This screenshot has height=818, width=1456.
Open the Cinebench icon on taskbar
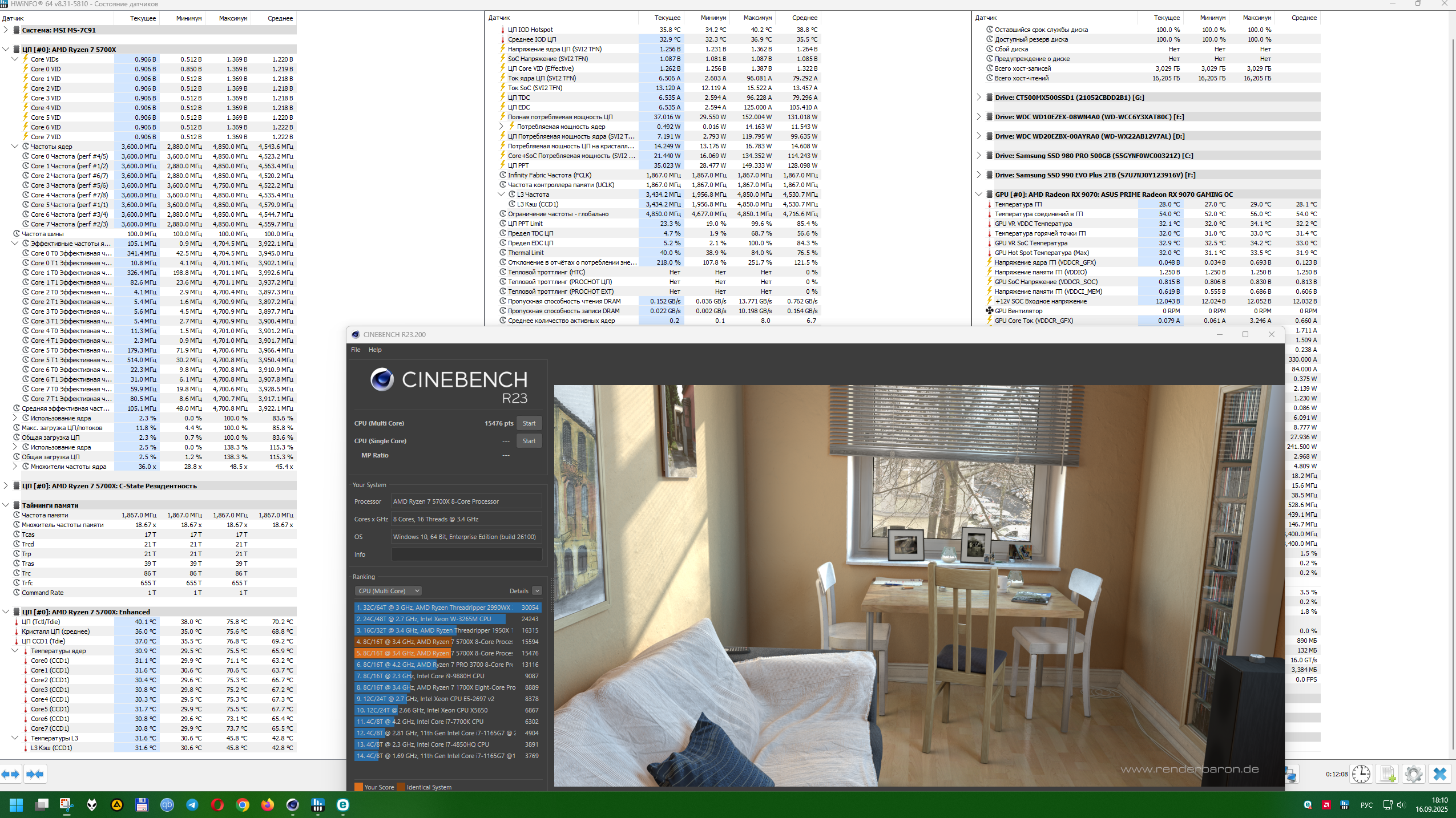[x=293, y=805]
